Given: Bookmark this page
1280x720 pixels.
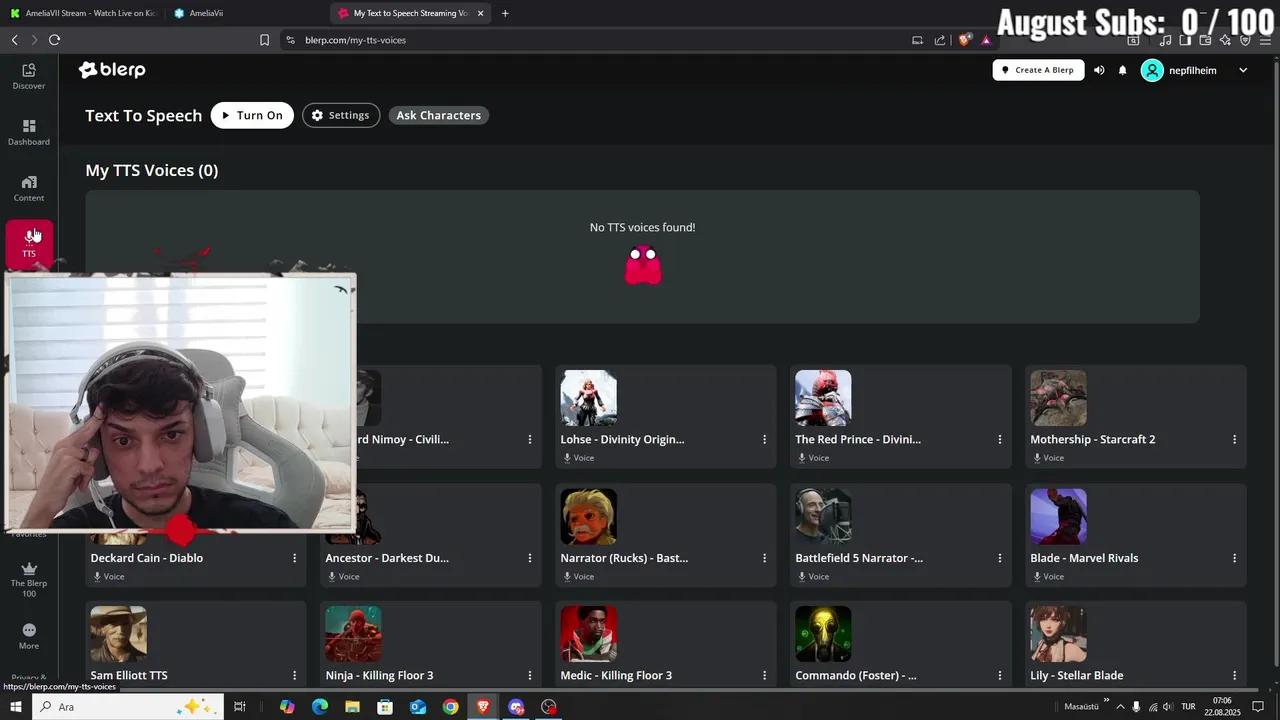Looking at the screenshot, I should (x=264, y=40).
